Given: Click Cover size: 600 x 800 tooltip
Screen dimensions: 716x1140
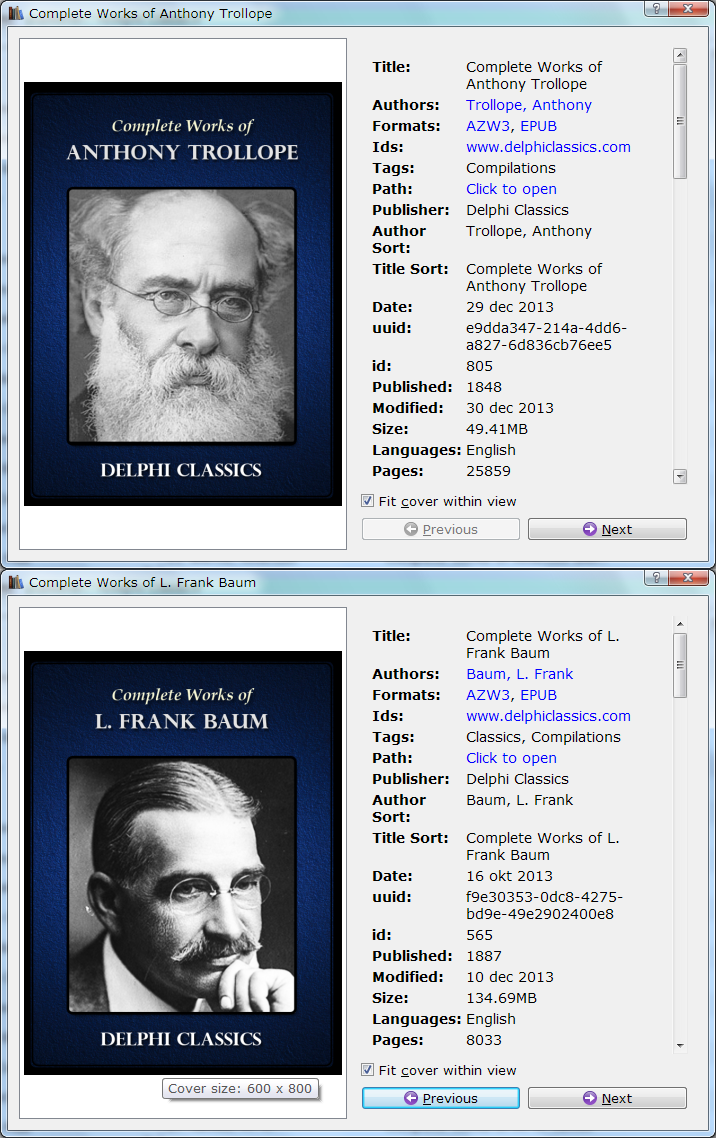Looking at the screenshot, I should click(240, 1088).
